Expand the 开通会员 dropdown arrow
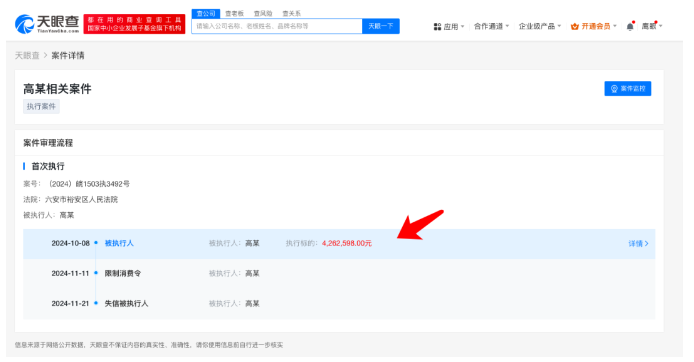 click(x=615, y=26)
